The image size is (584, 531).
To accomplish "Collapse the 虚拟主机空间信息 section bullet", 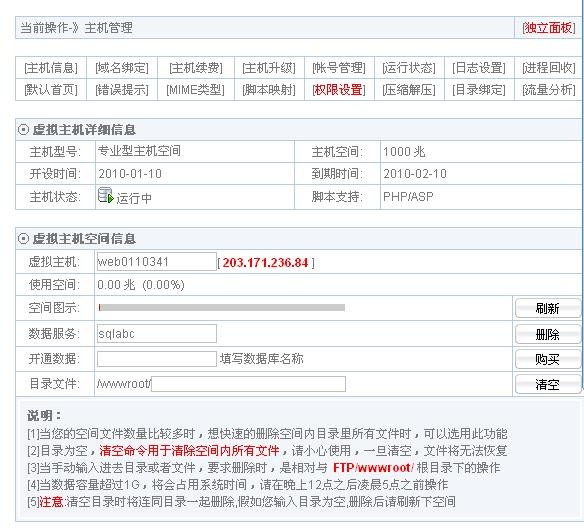I will [23, 238].
